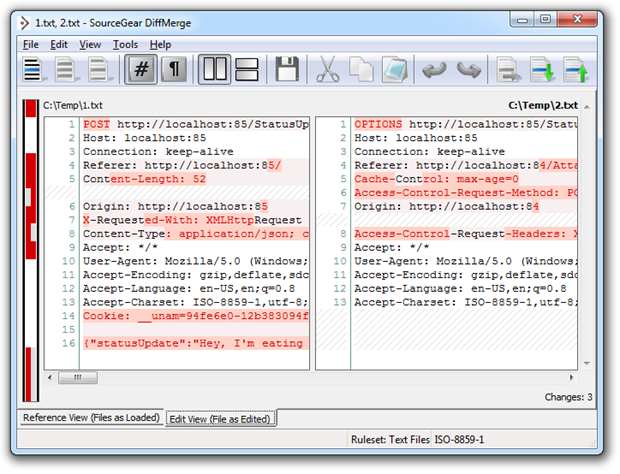
Task: Undo last edit arrow icon
Action: tap(434, 70)
